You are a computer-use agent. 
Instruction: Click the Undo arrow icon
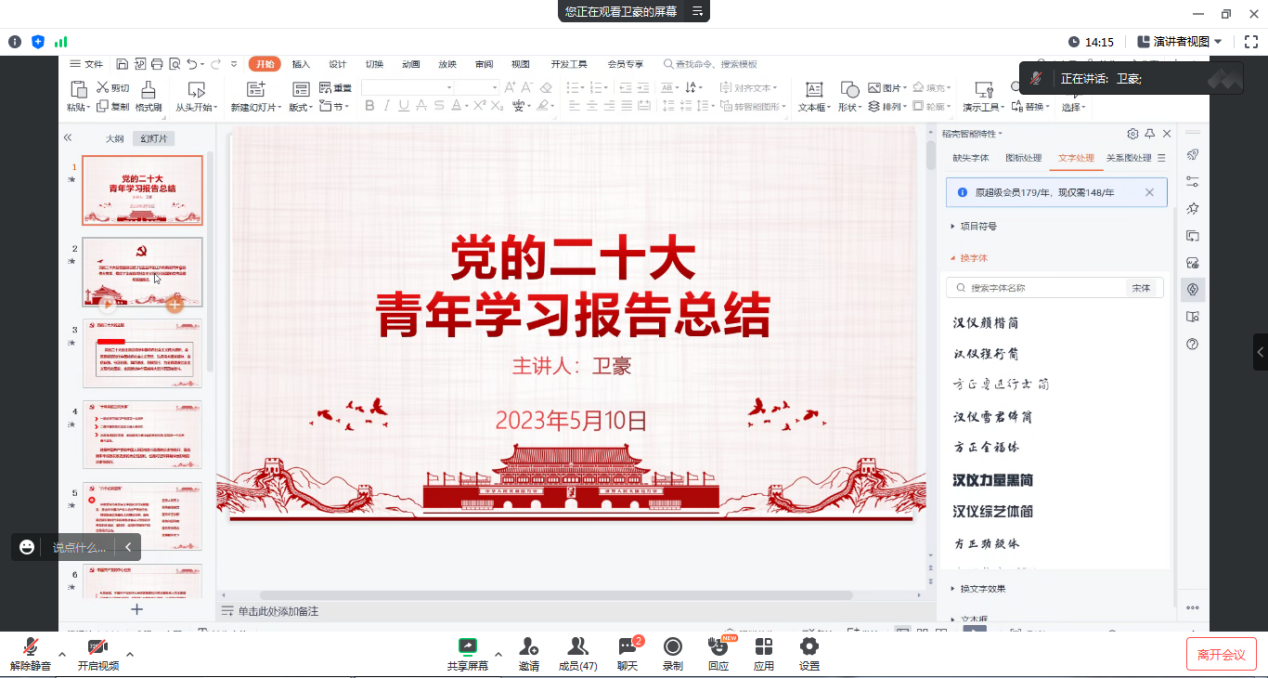tap(191, 64)
